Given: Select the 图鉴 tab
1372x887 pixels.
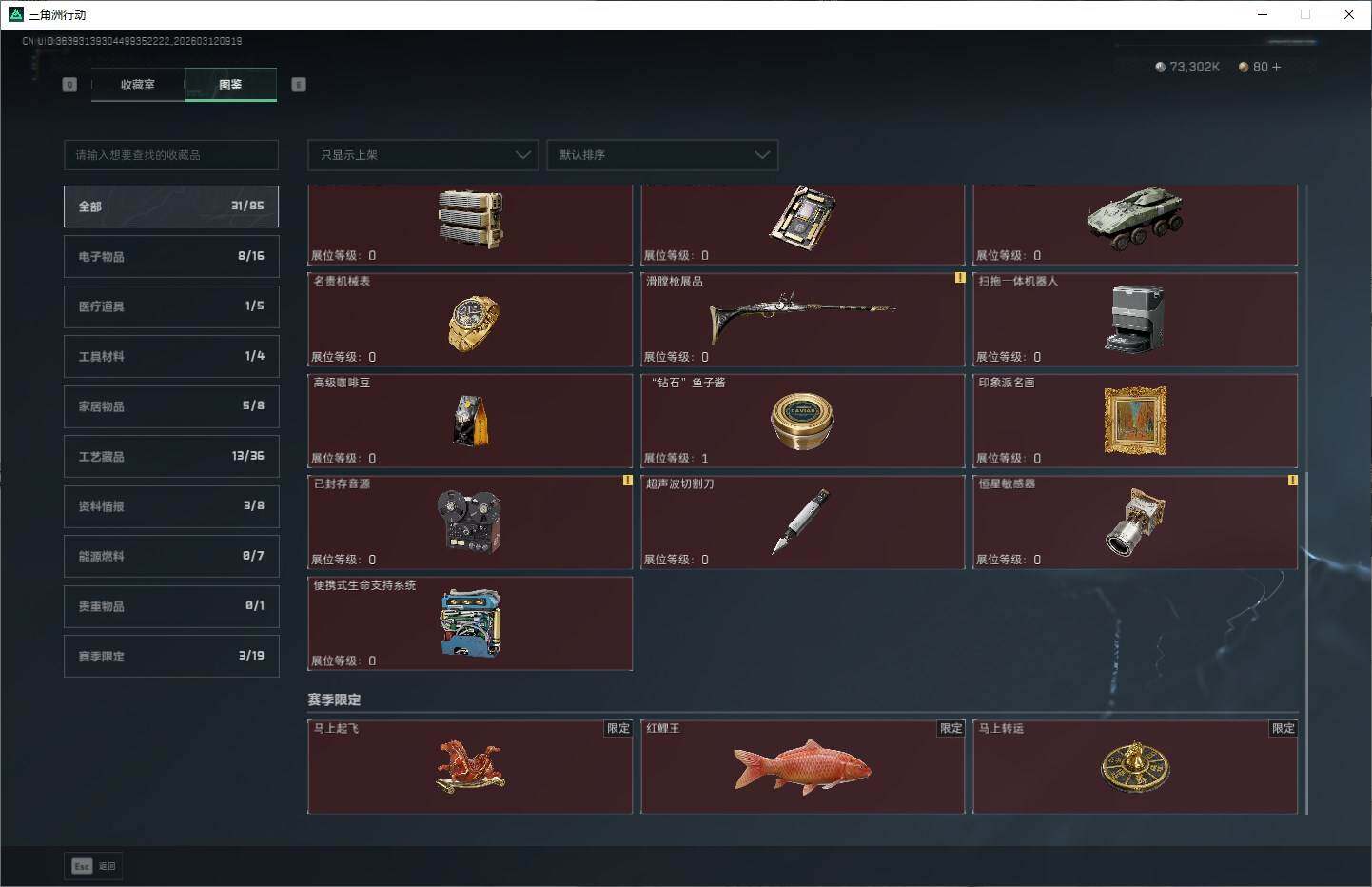Looking at the screenshot, I should (230, 85).
